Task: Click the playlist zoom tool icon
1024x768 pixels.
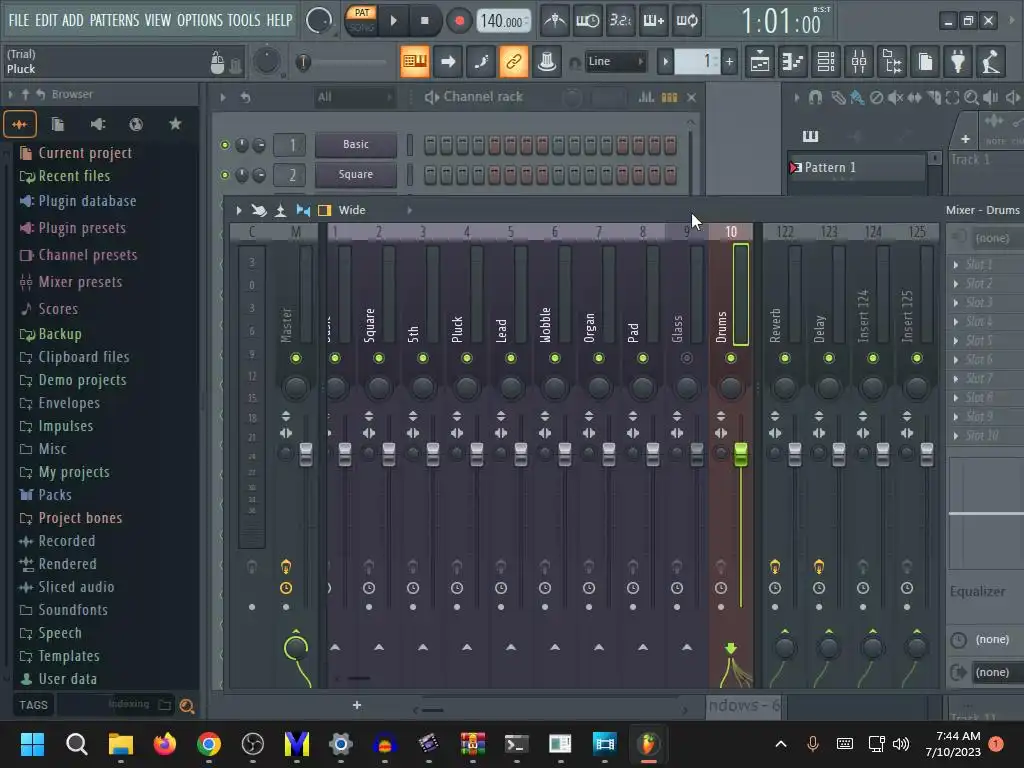Action: point(971,98)
